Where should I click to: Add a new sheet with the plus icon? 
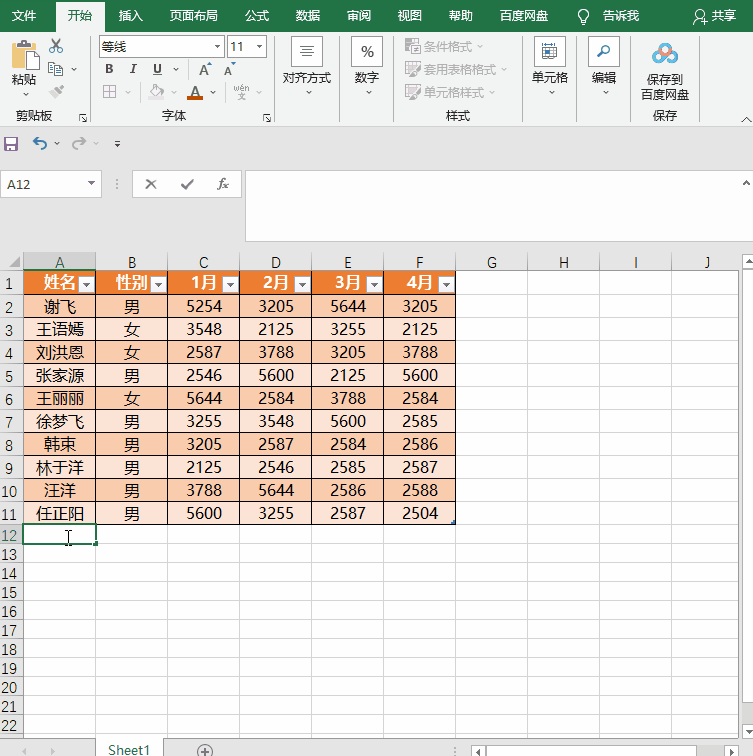(x=205, y=750)
